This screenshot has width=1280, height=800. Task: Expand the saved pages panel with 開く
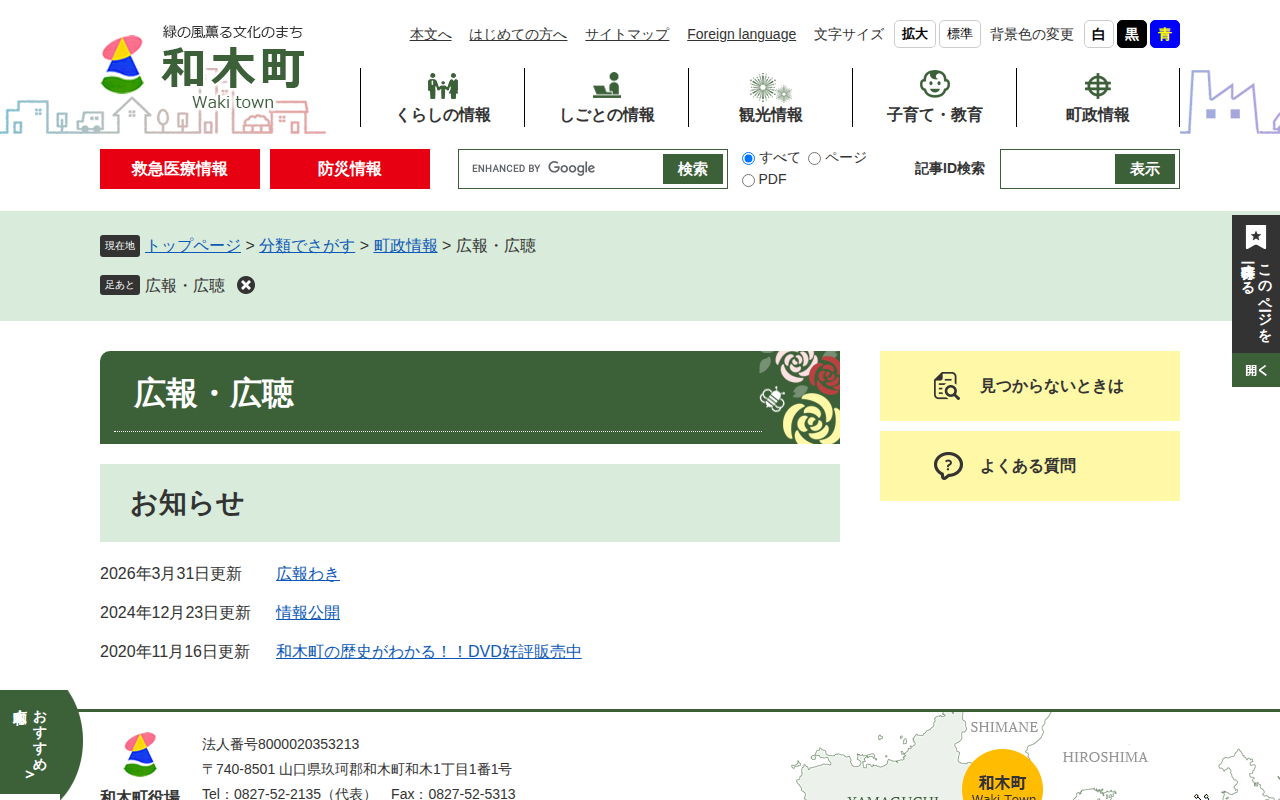coord(1256,370)
